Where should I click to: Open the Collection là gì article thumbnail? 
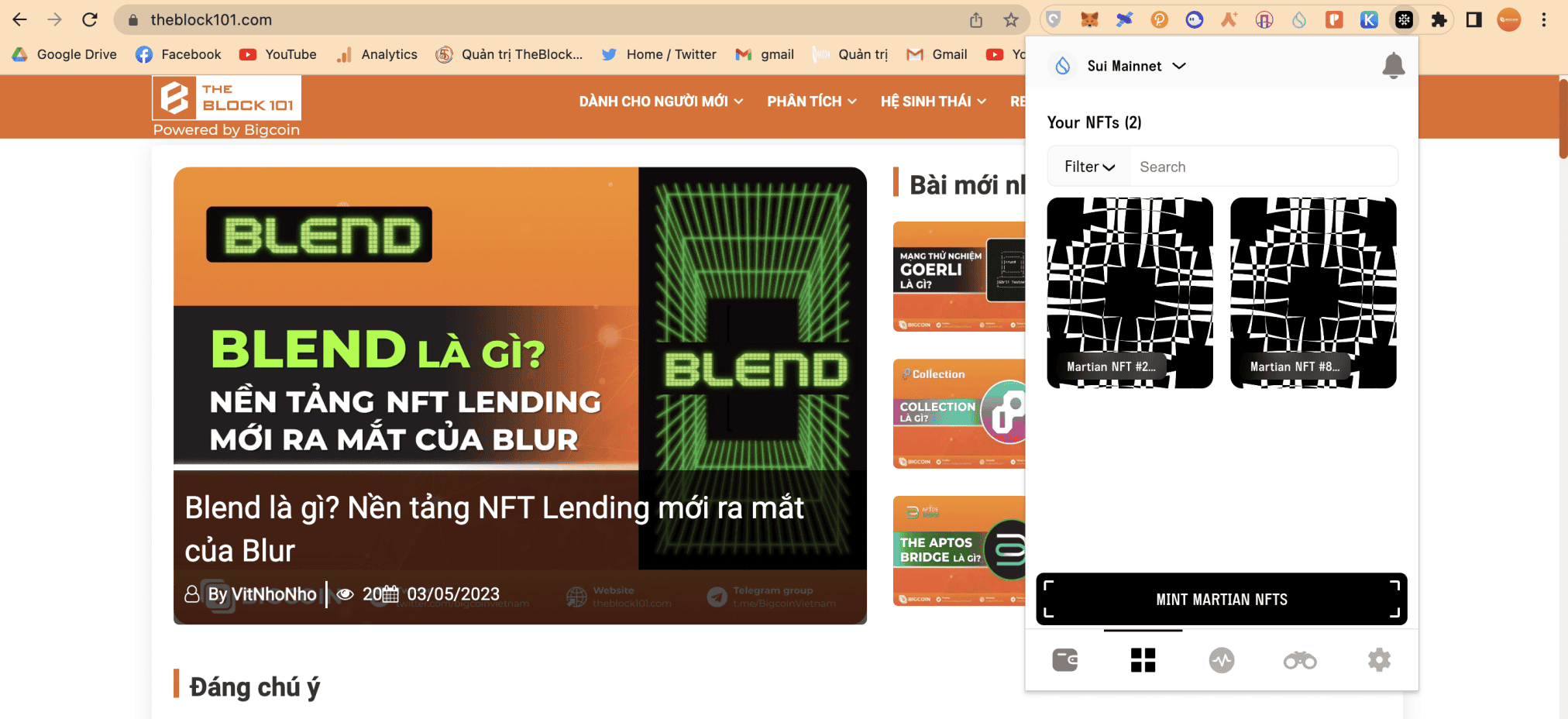pos(959,414)
